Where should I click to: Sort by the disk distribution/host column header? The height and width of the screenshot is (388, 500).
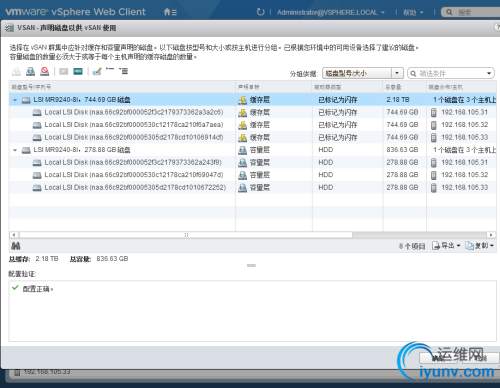tap(461, 87)
